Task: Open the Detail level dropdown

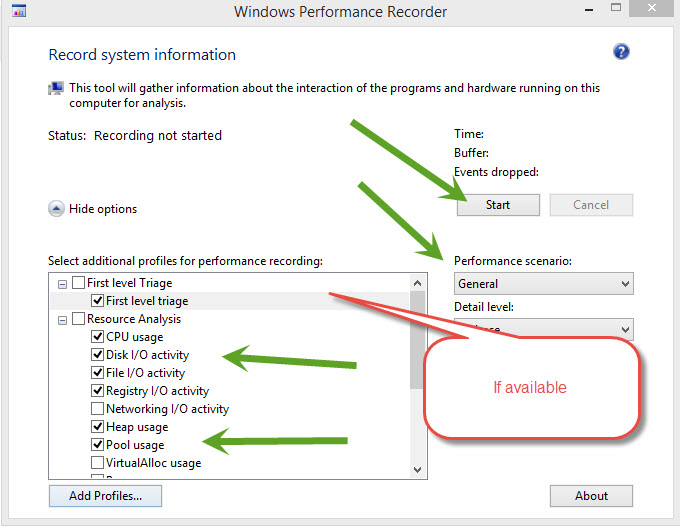Action: click(x=543, y=329)
